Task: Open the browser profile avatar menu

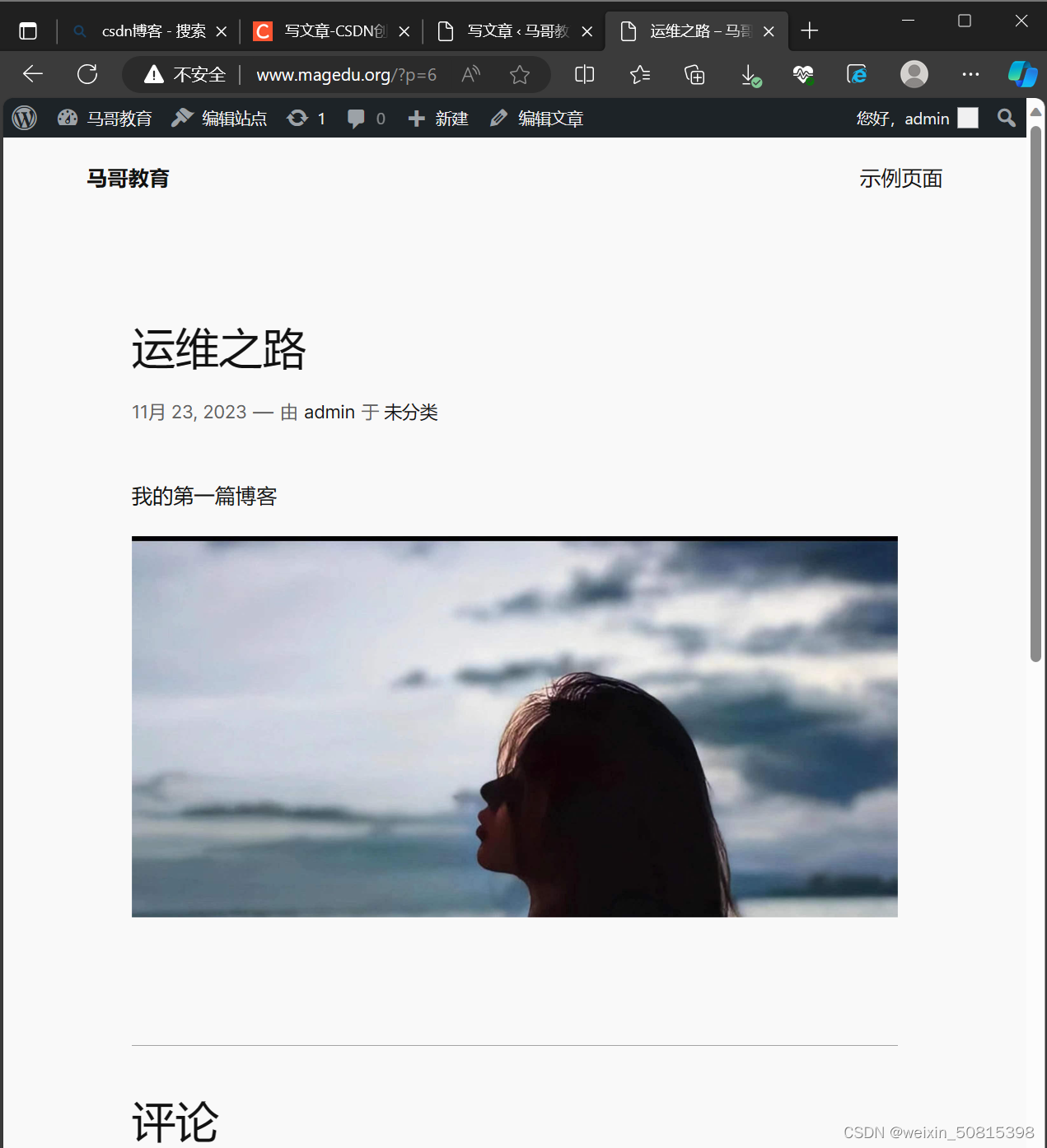Action: (x=914, y=74)
